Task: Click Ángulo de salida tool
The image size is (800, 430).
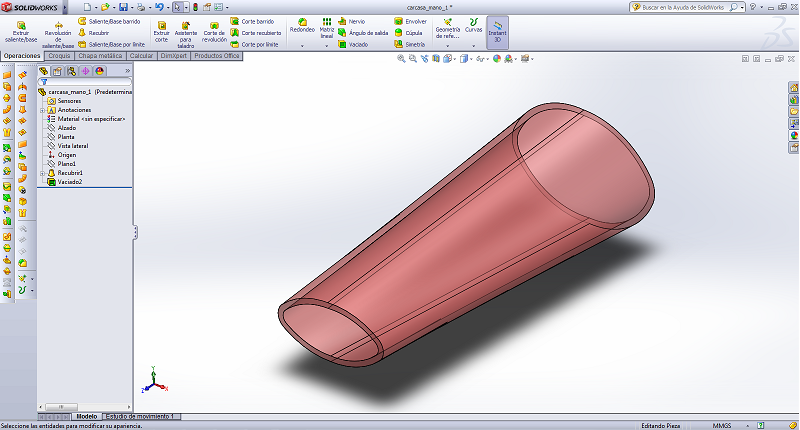Action: click(x=363, y=33)
